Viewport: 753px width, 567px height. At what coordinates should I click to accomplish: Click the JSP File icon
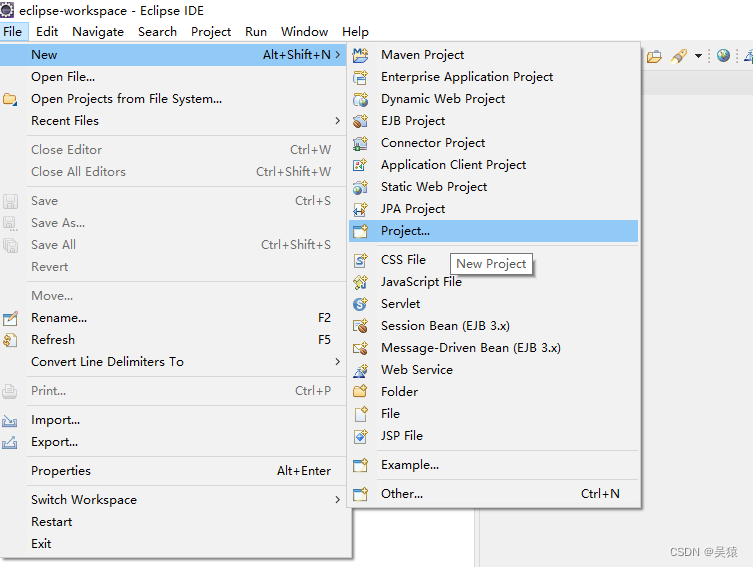[360, 436]
